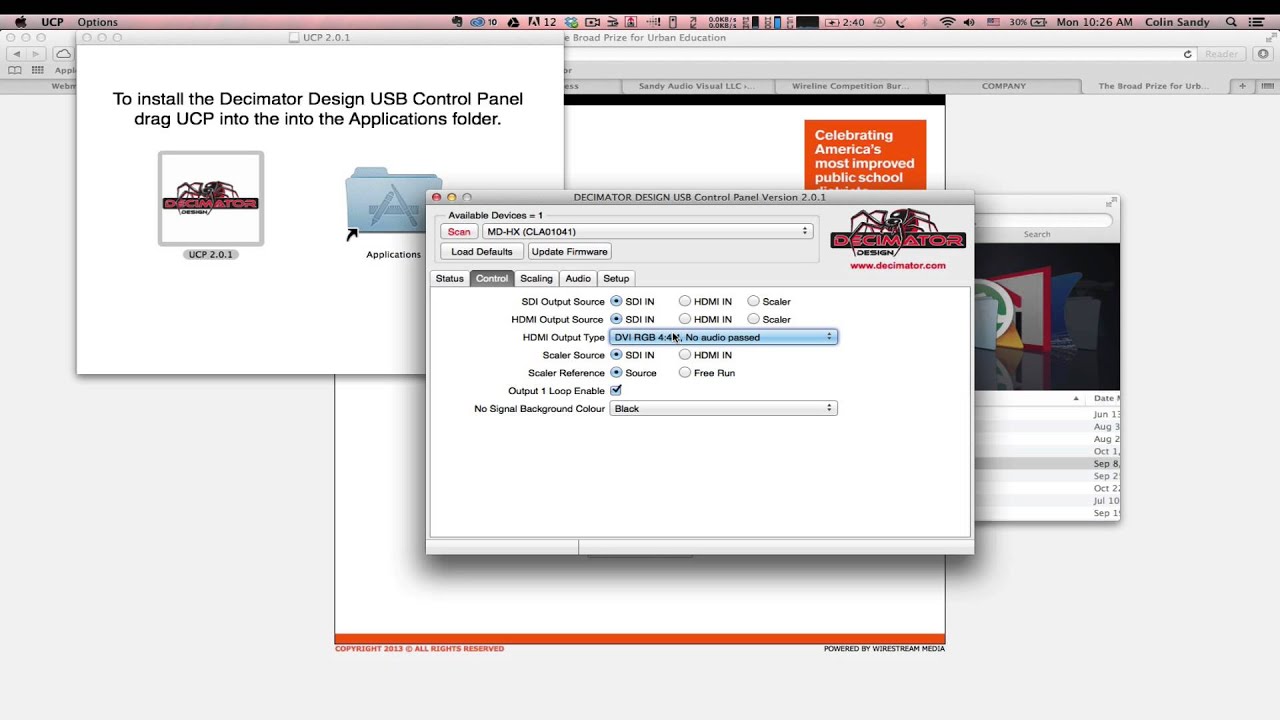The height and width of the screenshot is (720, 1280).
Task: Click the Safari reload page icon
Action: (x=1188, y=54)
